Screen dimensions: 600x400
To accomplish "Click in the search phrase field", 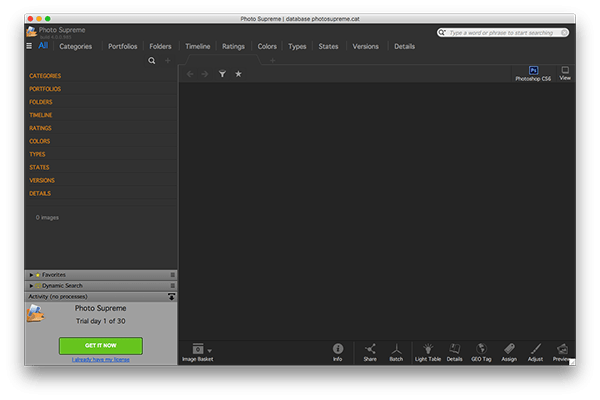I will tap(501, 33).
